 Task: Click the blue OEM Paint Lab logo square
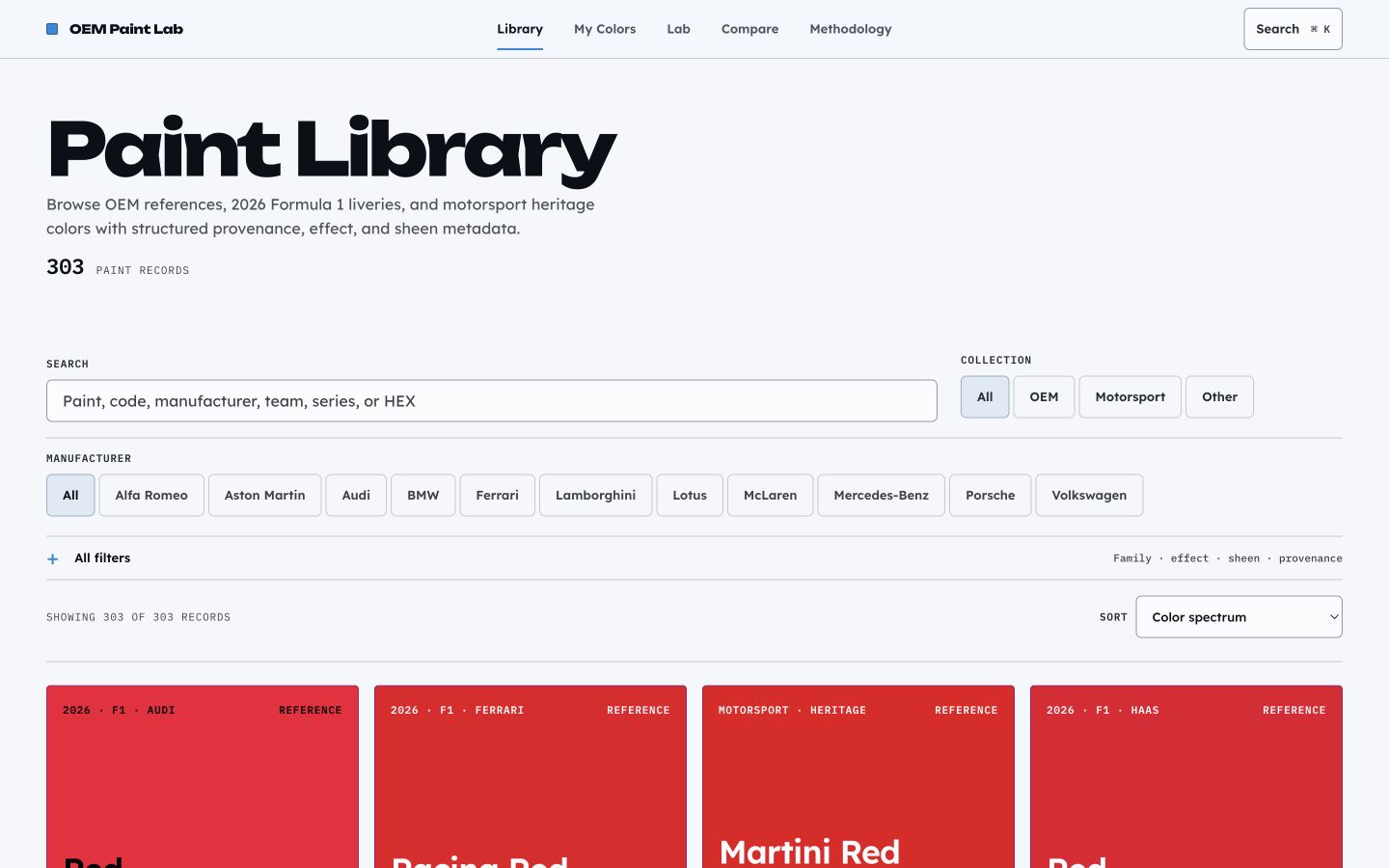(x=52, y=29)
